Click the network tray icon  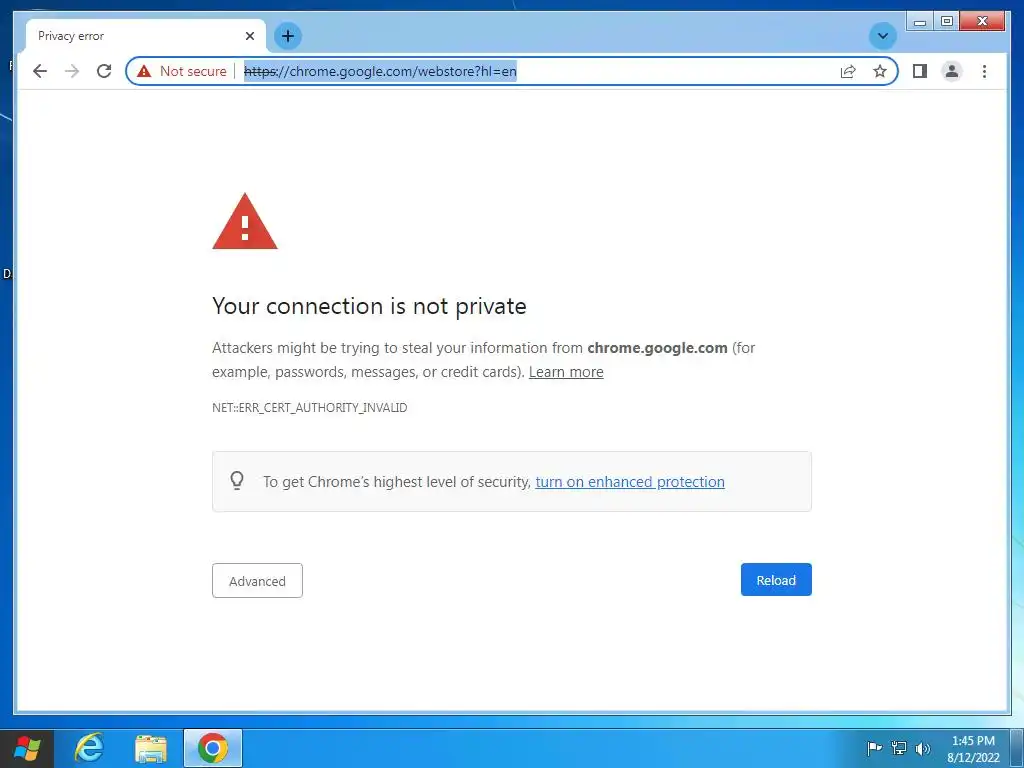pos(899,748)
